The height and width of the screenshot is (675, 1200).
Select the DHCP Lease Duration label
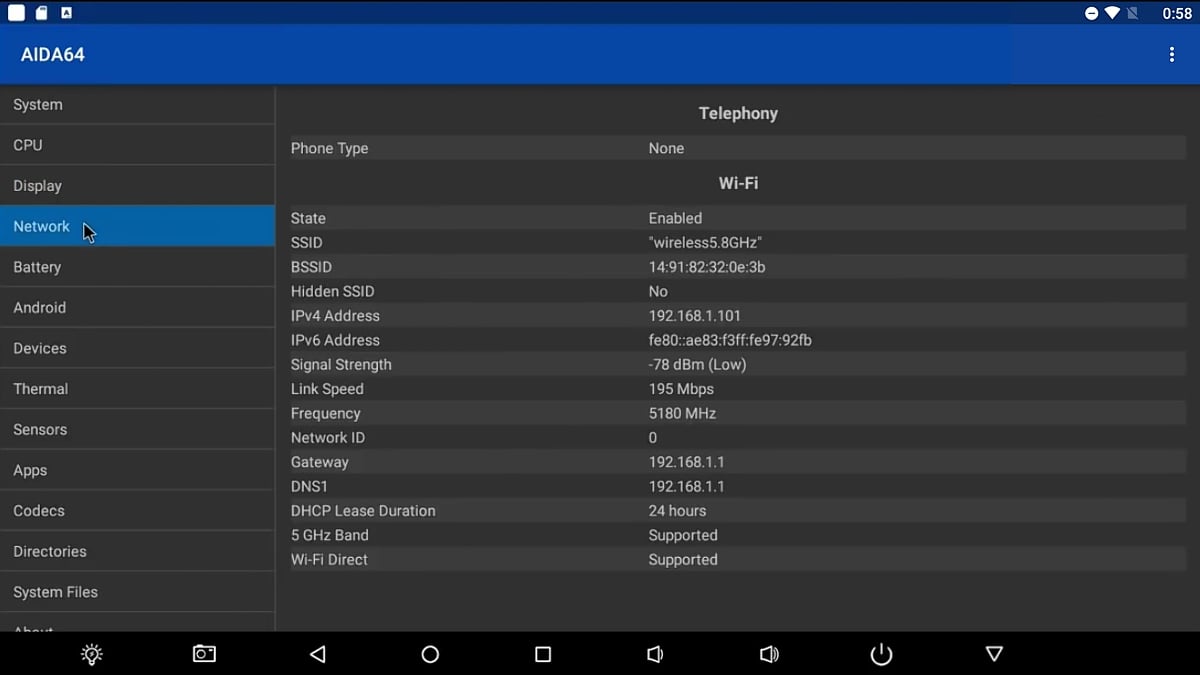(x=363, y=511)
